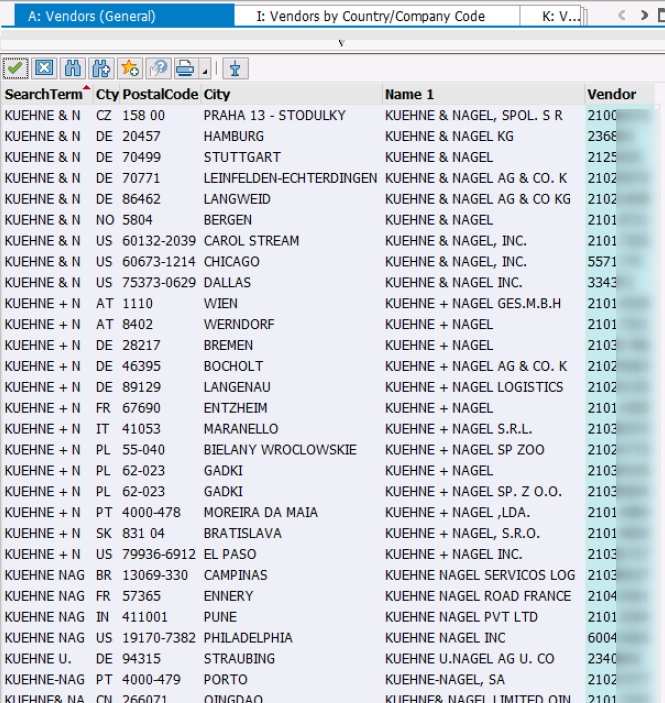
Task: Add to personal list with star icon
Action: [129, 68]
